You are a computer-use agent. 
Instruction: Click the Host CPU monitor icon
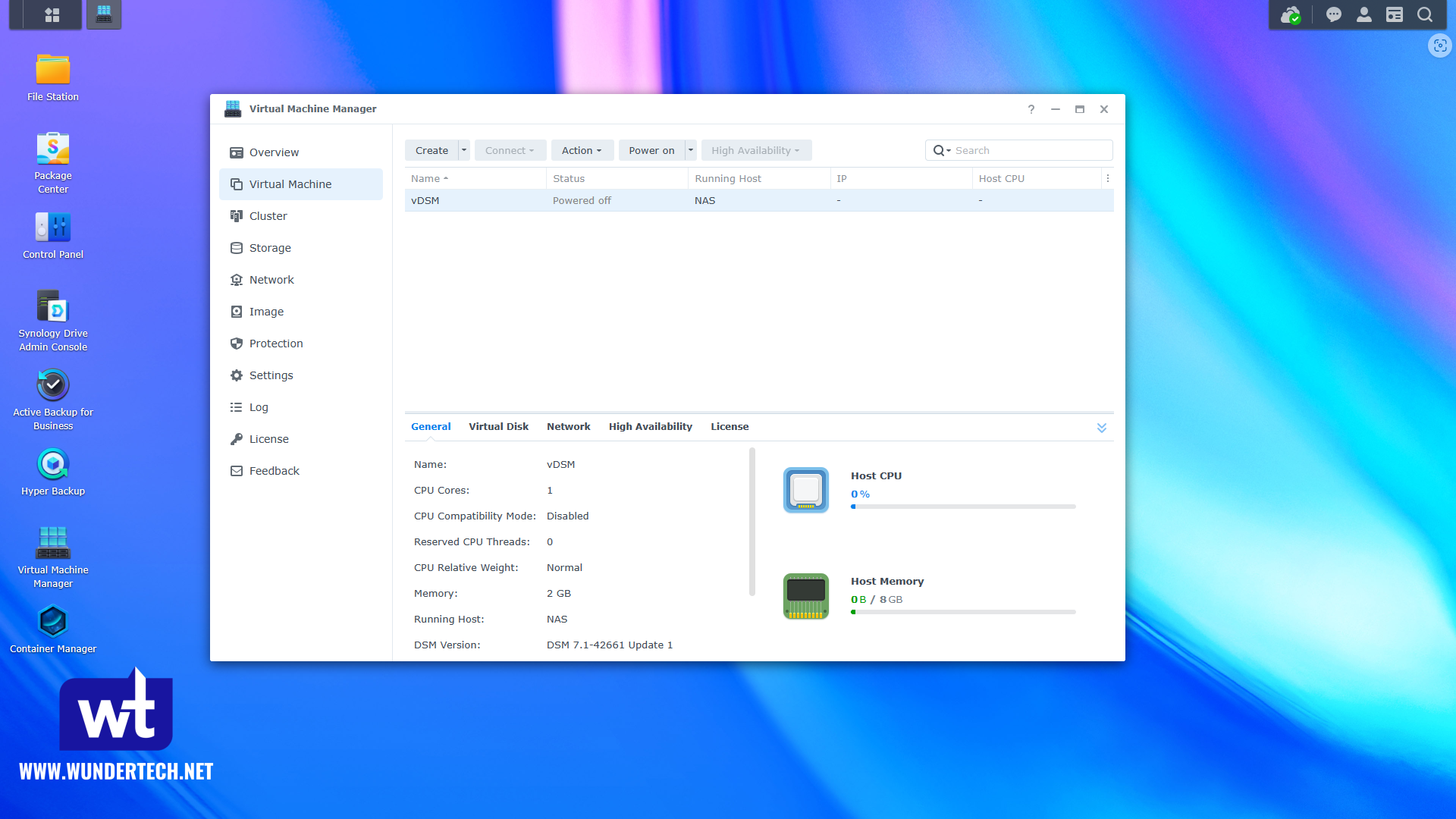click(x=806, y=490)
